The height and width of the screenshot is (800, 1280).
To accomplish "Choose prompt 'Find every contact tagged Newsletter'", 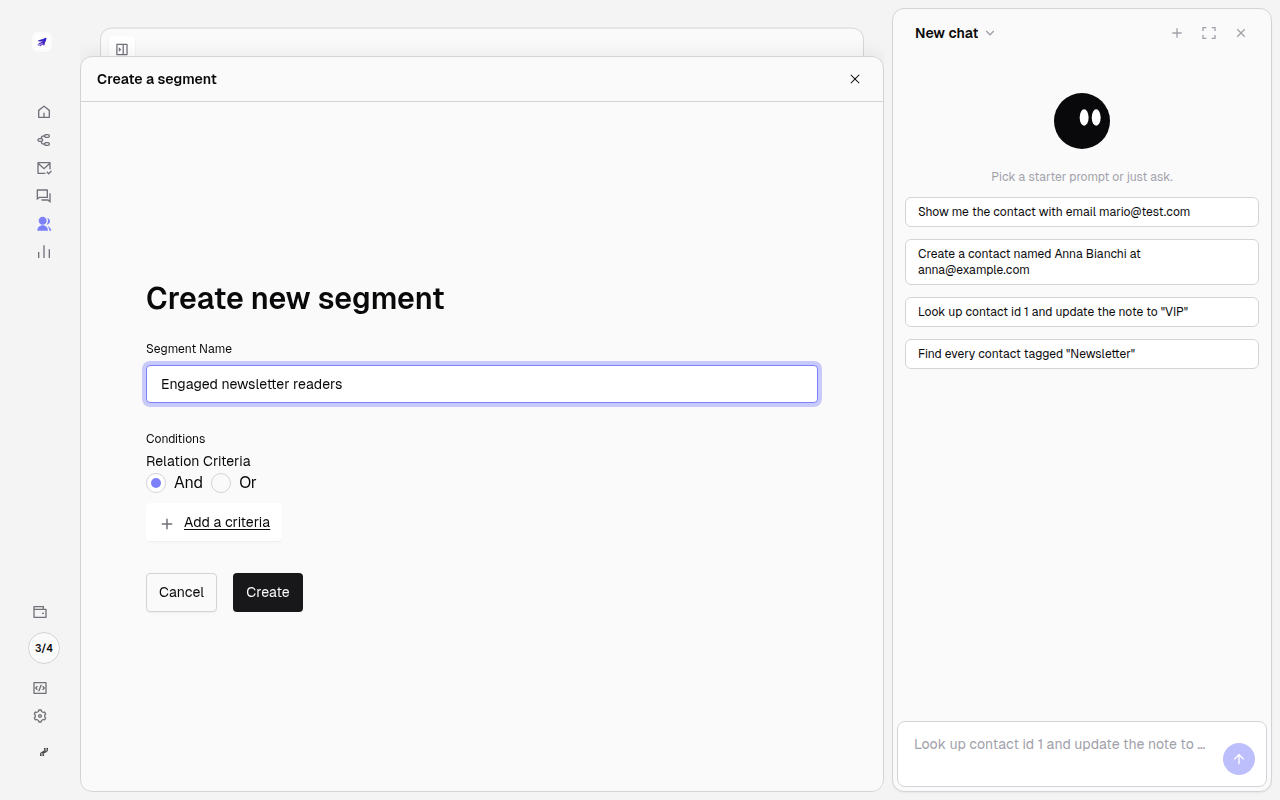I will pos(1082,354).
